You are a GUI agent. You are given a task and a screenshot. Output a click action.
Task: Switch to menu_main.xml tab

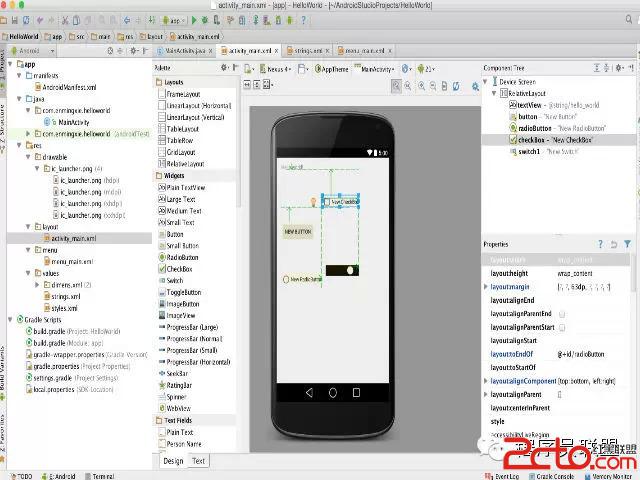pos(364,51)
